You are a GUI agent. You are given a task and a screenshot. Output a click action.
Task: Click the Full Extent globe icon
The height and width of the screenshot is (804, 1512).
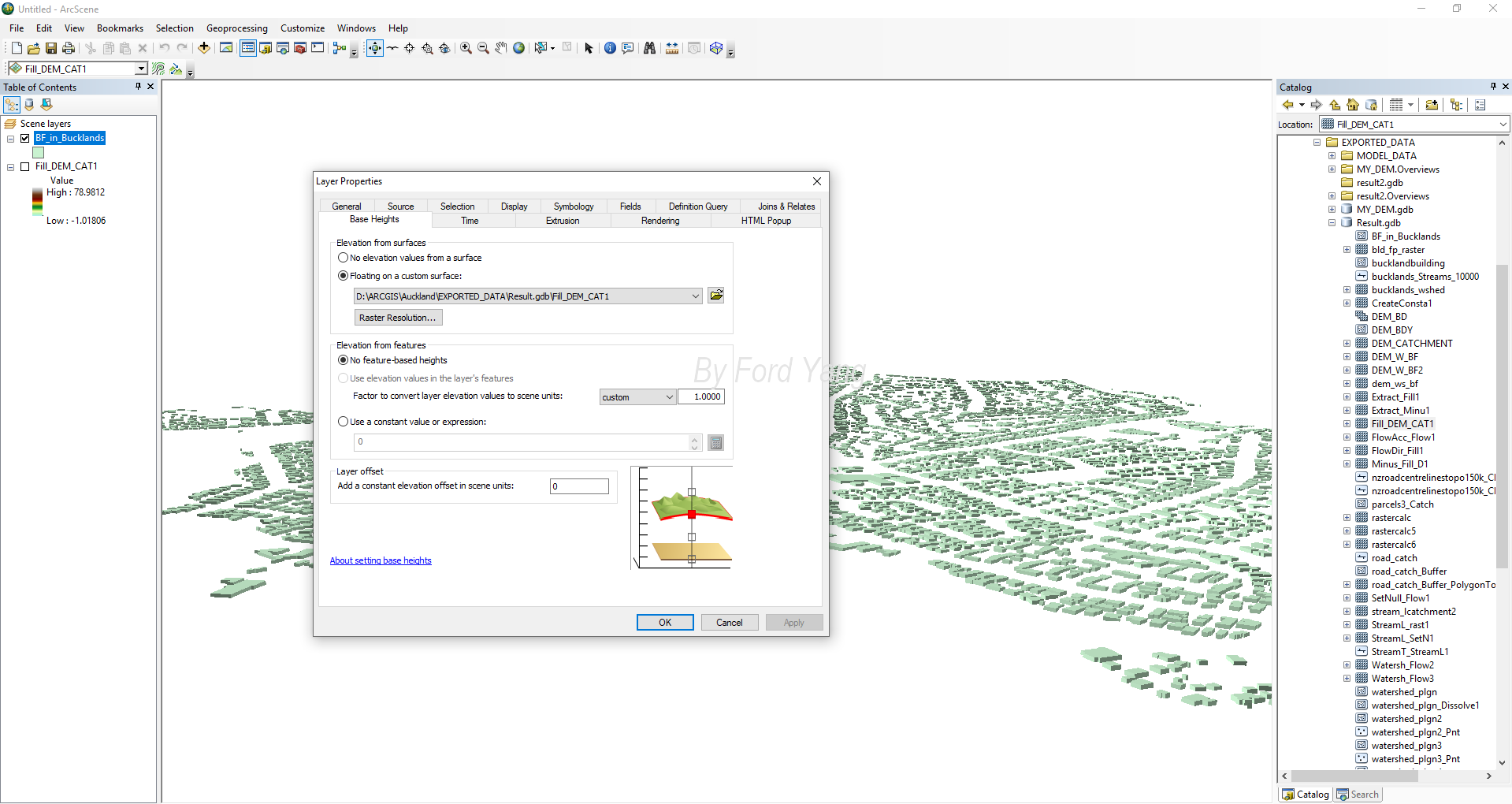point(518,48)
